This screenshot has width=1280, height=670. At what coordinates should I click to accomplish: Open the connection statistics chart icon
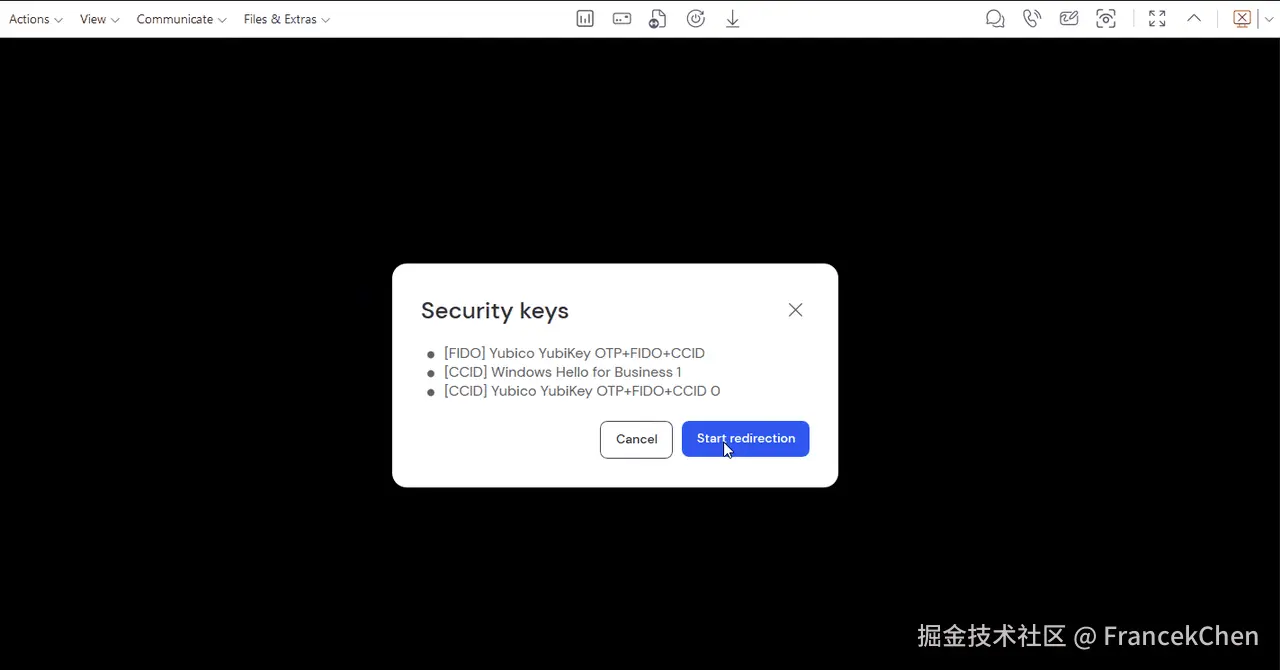point(585,19)
